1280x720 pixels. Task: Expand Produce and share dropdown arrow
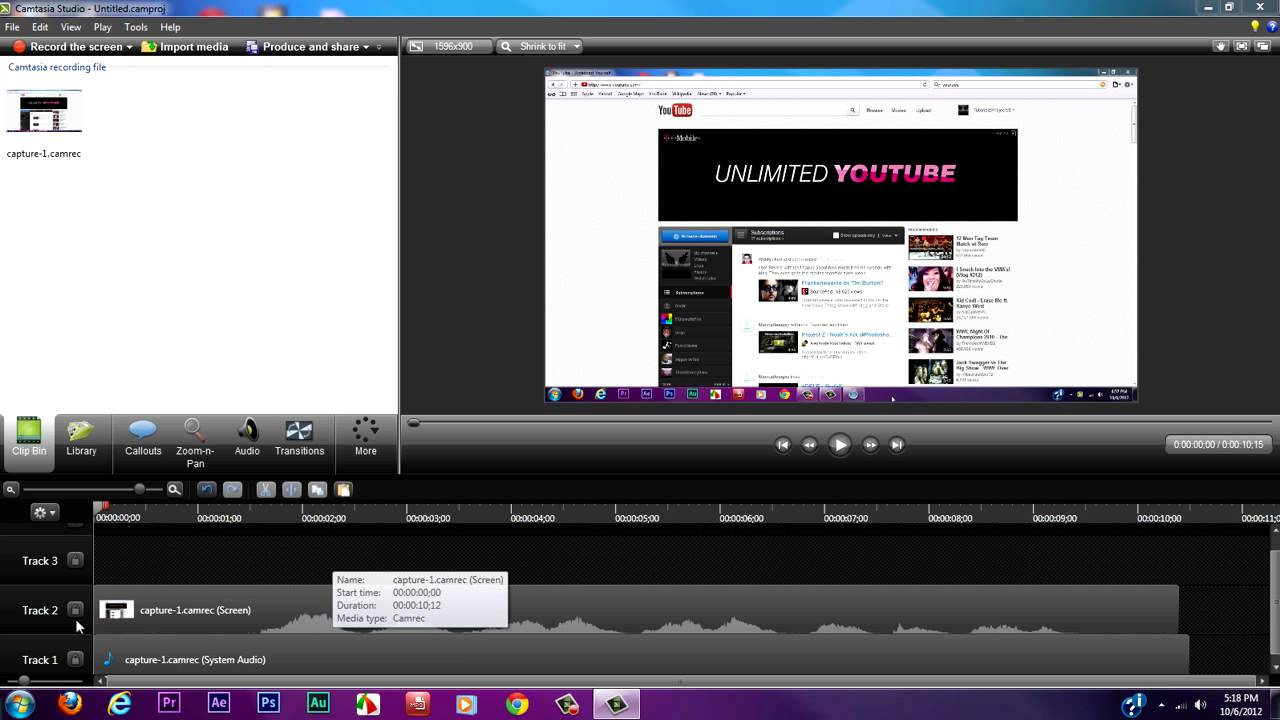pos(366,47)
